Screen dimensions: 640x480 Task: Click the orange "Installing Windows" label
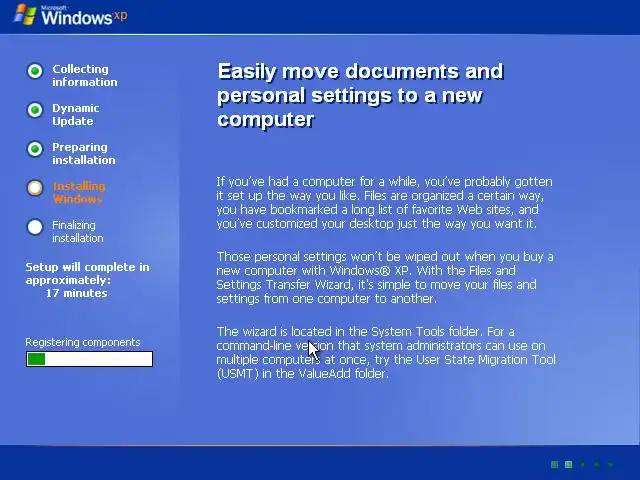[79, 193]
